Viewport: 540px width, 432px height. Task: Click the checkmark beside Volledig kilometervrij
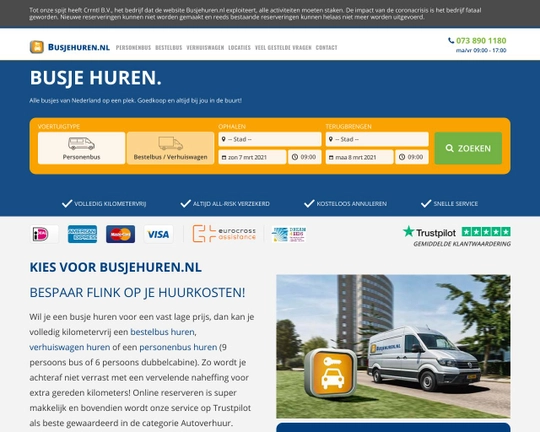click(67, 204)
